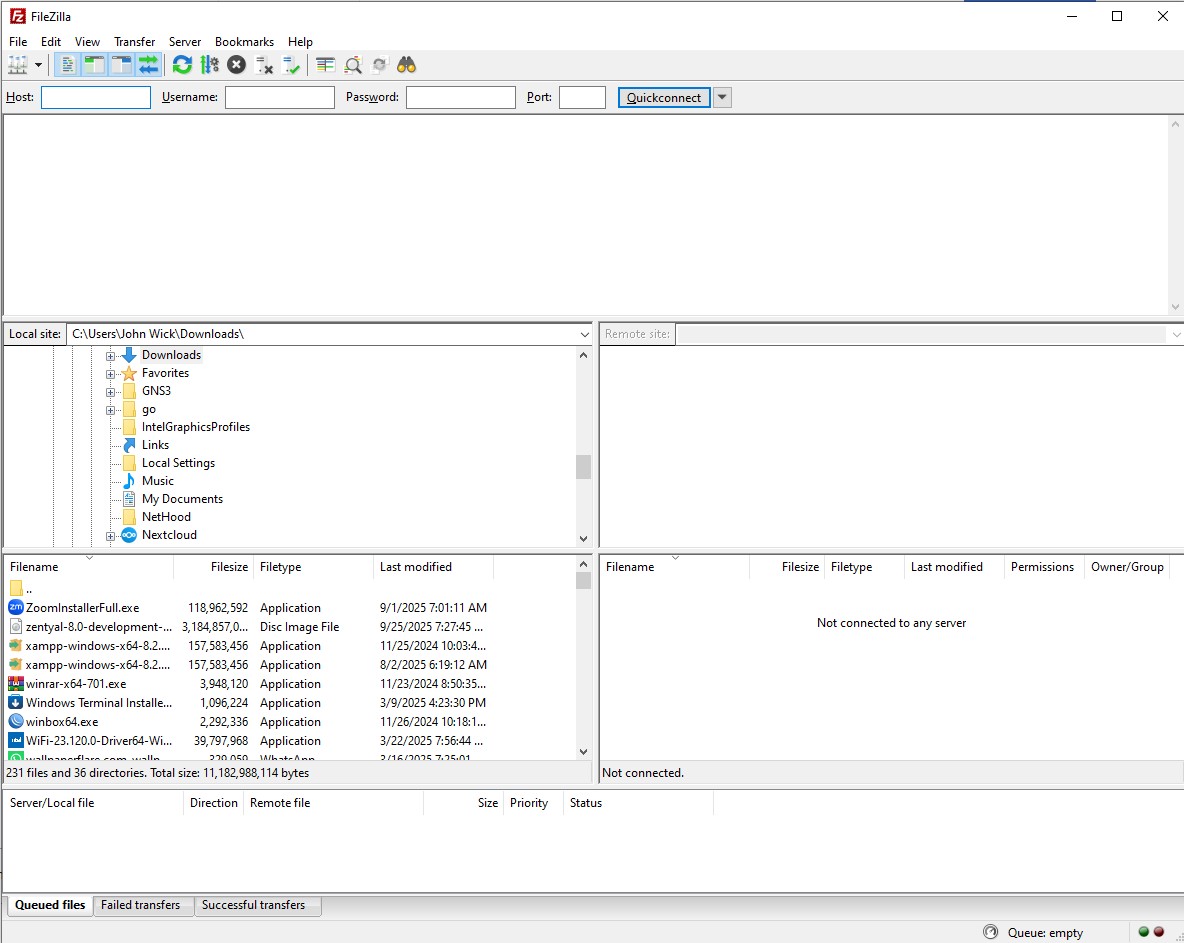
Task: Toggle directory comparison icon
Action: click(x=353, y=65)
